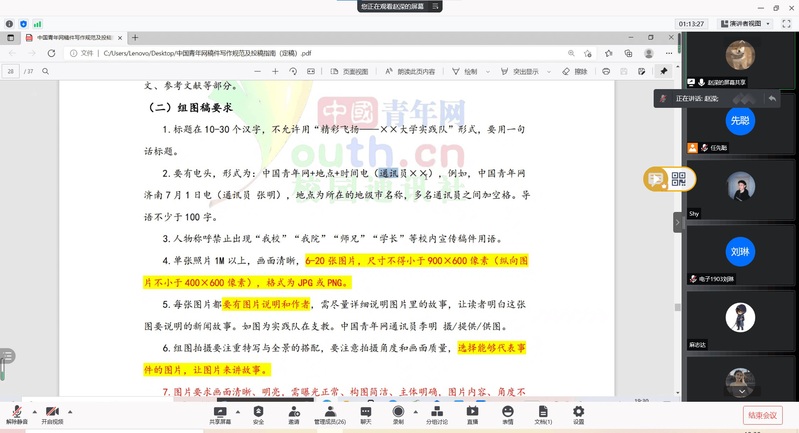Open the chat (聊天) panel
The width and height of the screenshot is (799, 433).
click(366, 415)
